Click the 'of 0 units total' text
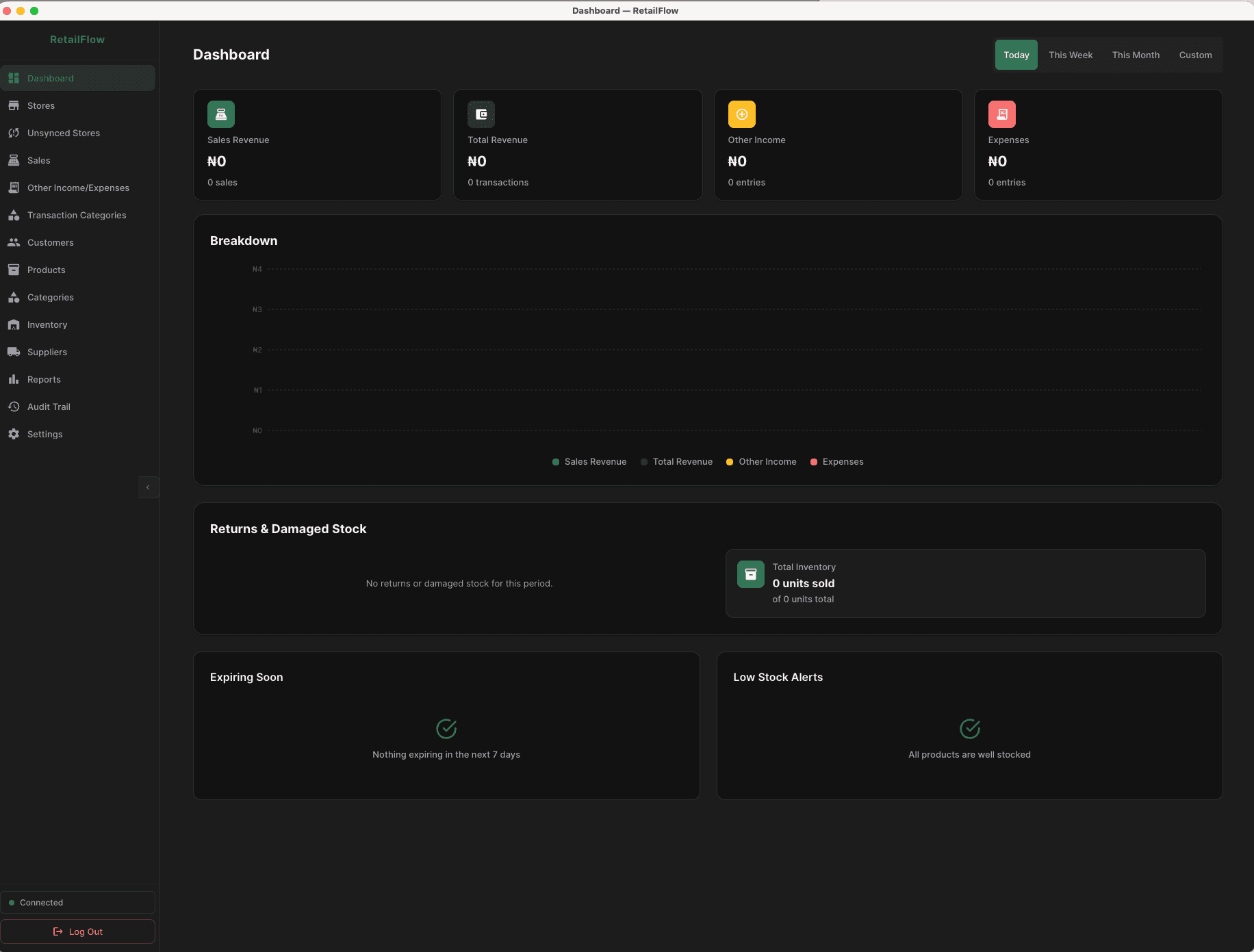1254x952 pixels. tap(804, 599)
